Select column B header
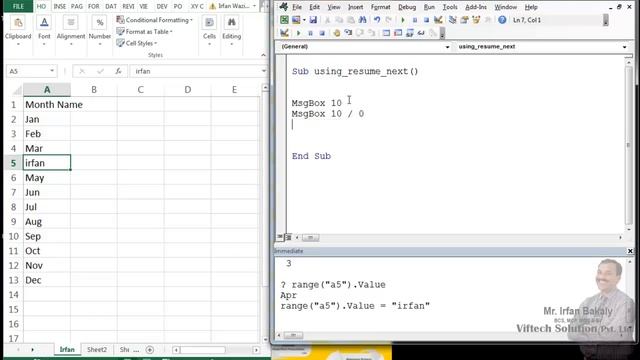640x360 pixels. tap(94, 89)
